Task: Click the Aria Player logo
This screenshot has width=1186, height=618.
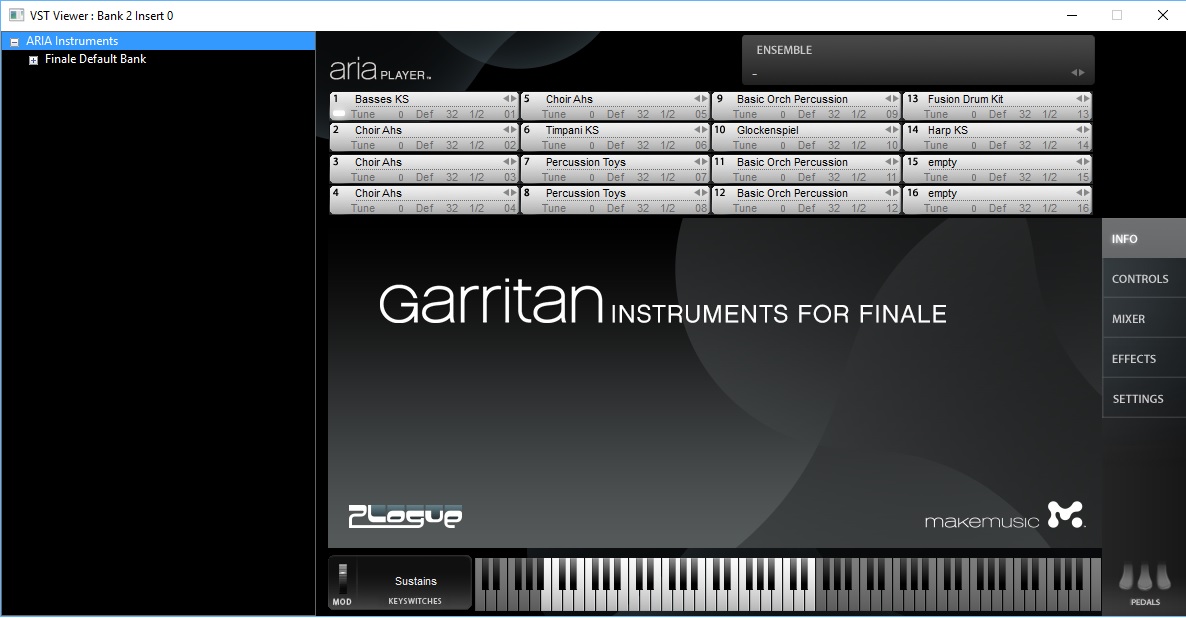Action: tap(380, 71)
